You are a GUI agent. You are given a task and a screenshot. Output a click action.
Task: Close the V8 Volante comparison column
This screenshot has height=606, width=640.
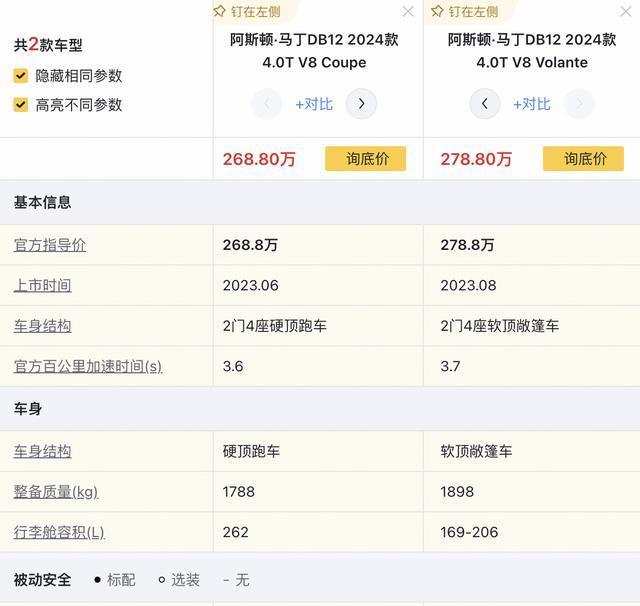[x=626, y=11]
